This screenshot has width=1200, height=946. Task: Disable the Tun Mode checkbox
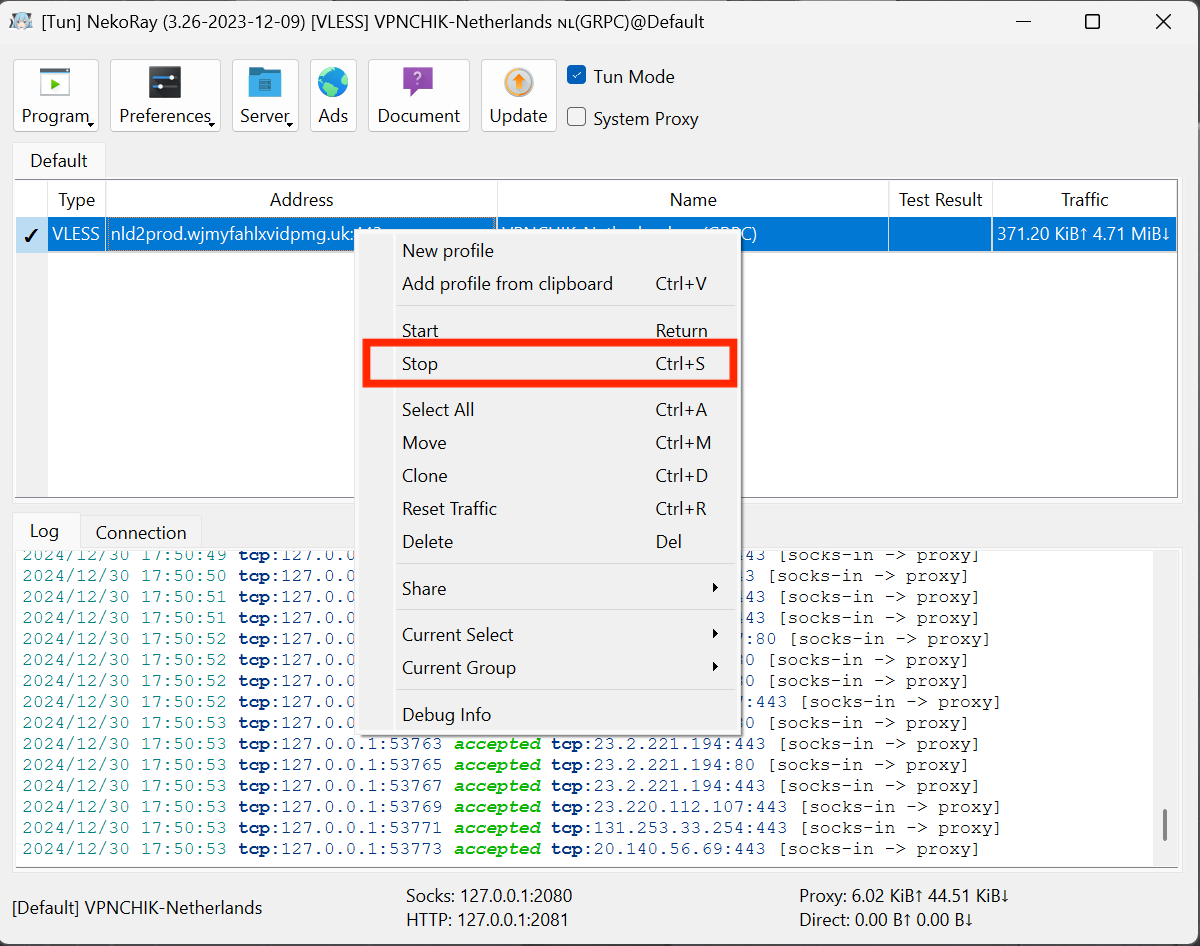click(576, 76)
